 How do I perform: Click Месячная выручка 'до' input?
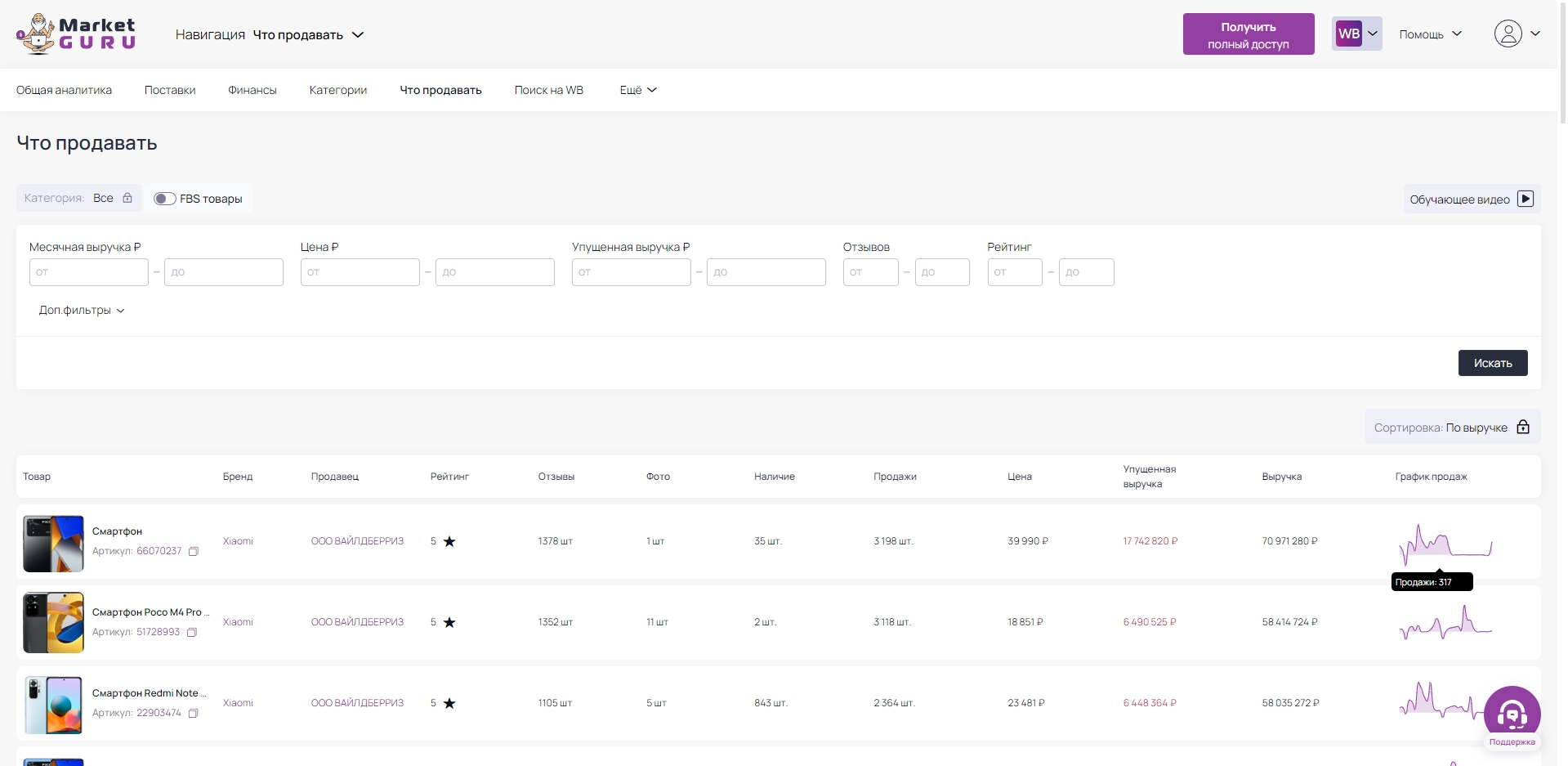tap(224, 272)
